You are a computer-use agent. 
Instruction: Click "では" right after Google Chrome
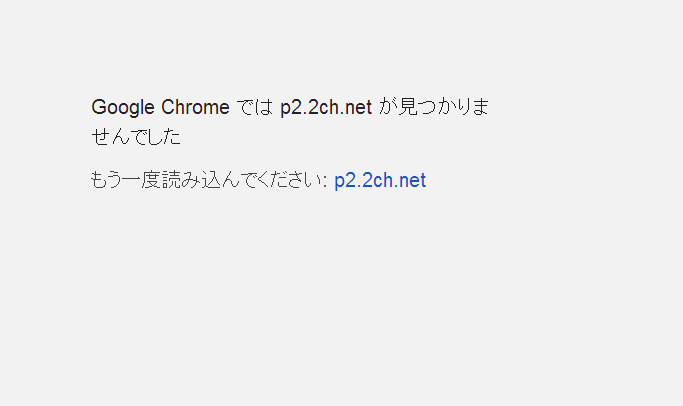[x=255, y=108]
